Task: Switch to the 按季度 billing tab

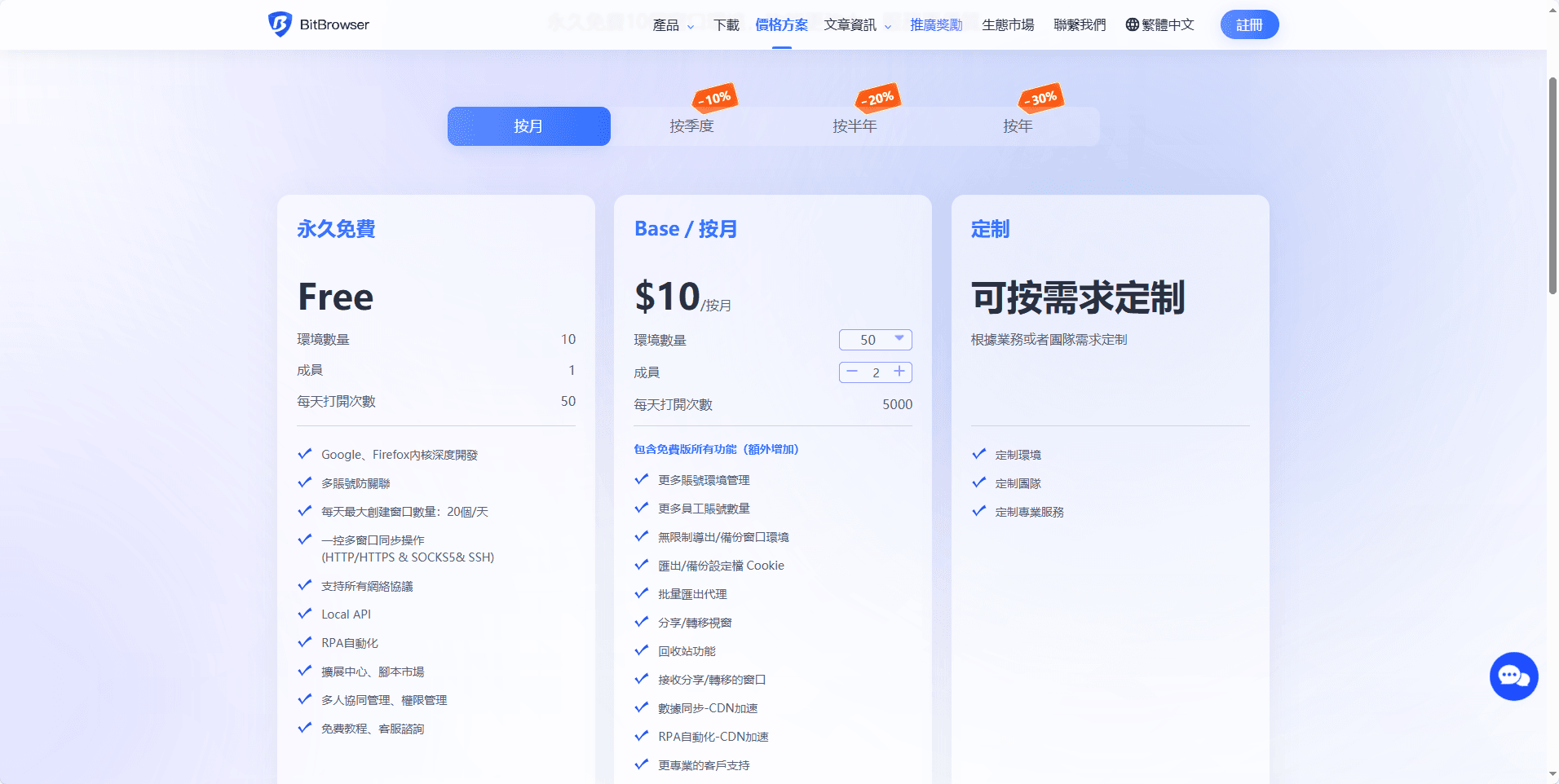Action: (691, 126)
